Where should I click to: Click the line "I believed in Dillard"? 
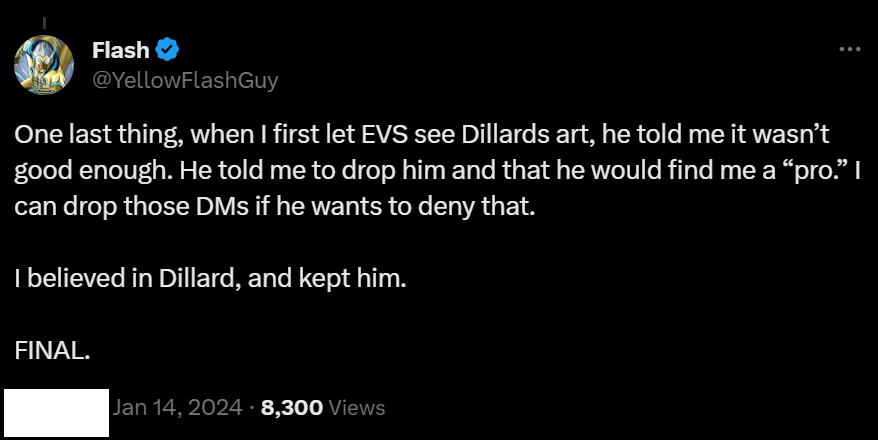(123, 278)
